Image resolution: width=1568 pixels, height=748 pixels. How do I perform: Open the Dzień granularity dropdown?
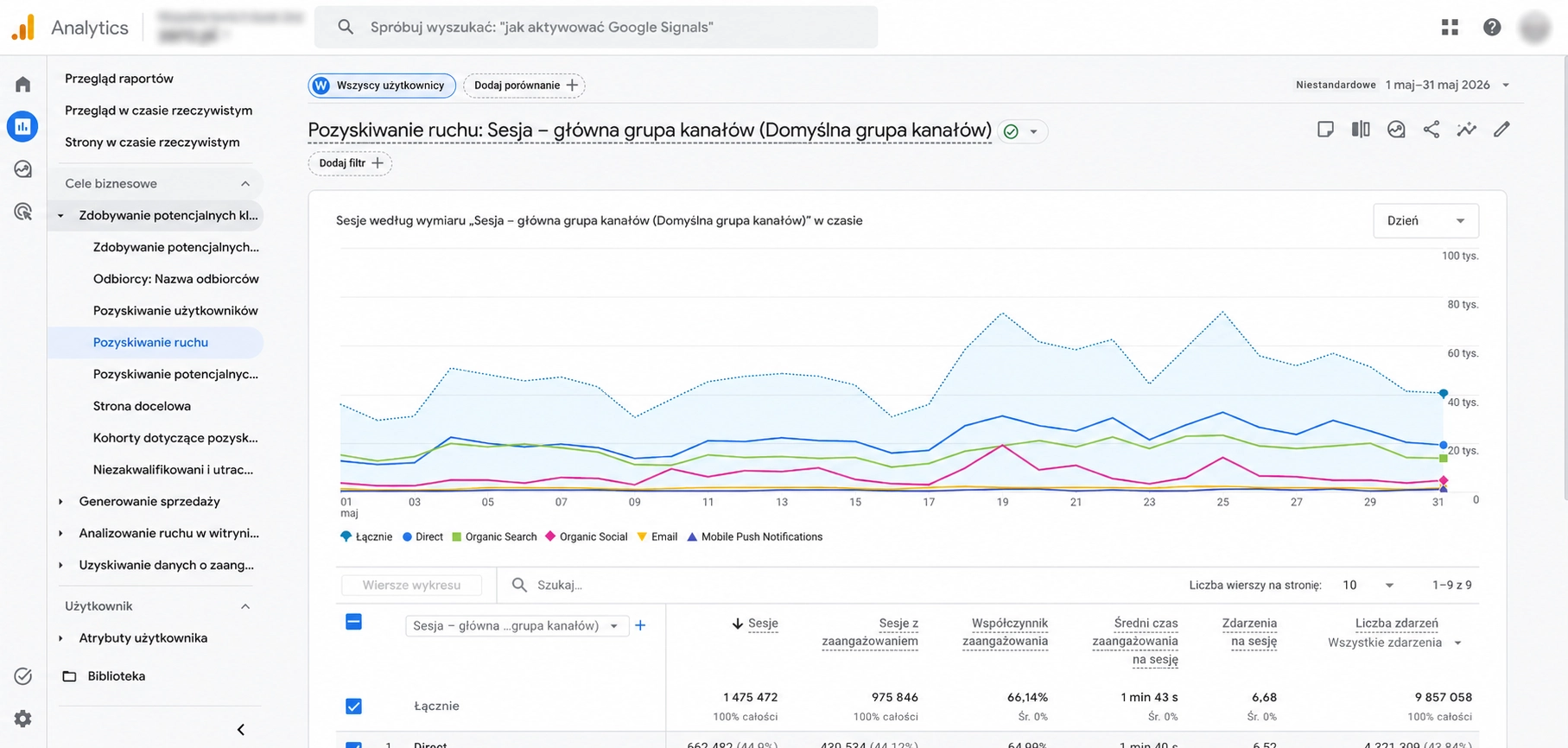tap(1425, 221)
